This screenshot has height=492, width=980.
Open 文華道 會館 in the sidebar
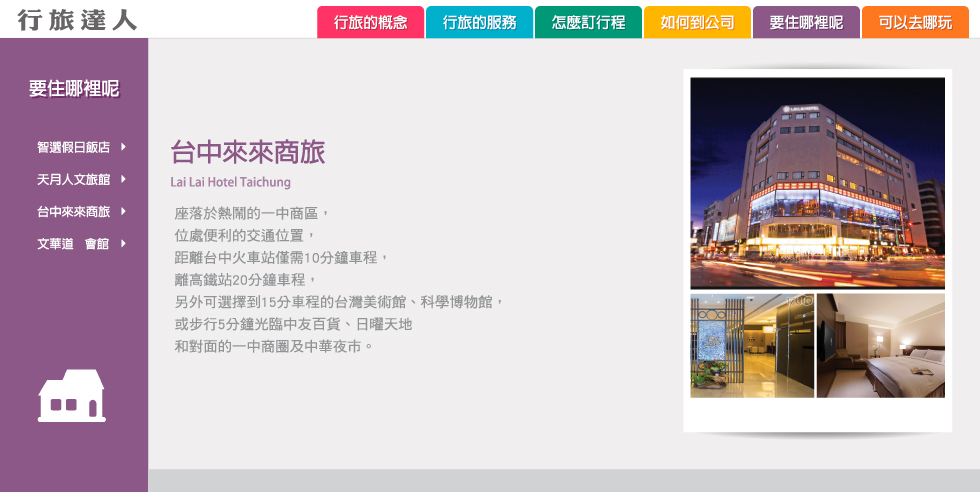(73, 244)
